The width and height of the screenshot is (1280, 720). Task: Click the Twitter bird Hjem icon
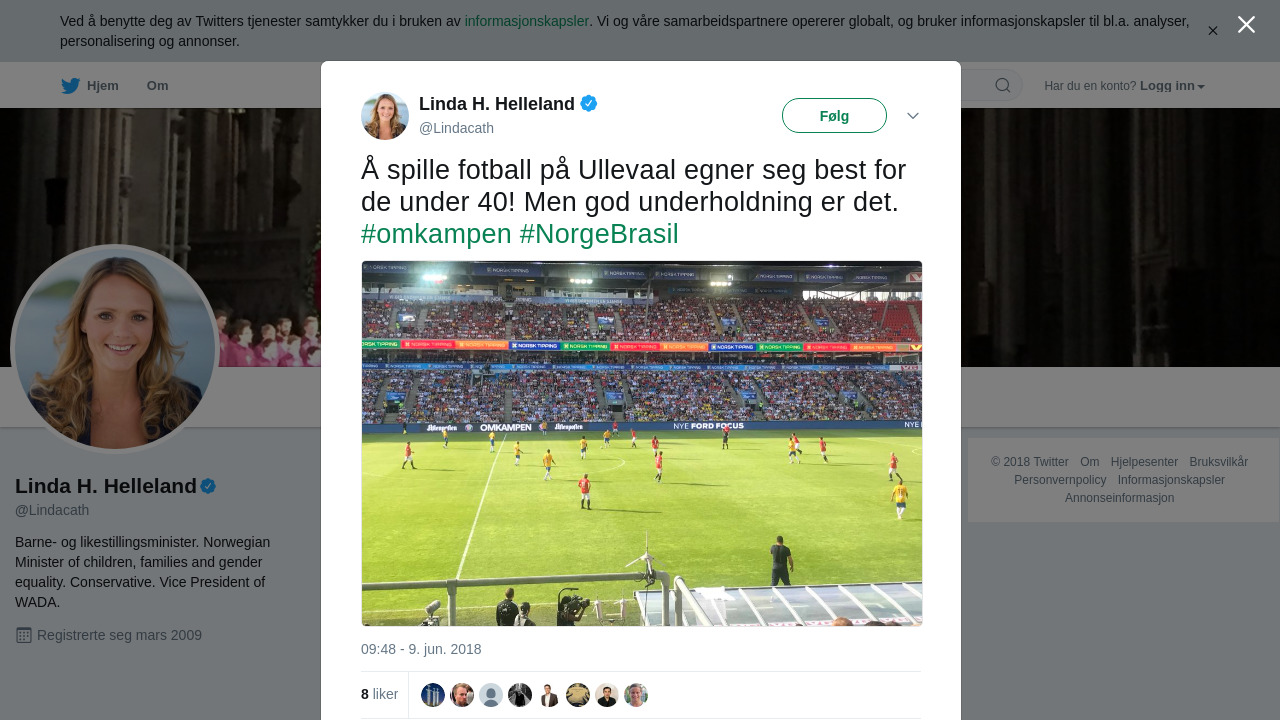point(70,86)
